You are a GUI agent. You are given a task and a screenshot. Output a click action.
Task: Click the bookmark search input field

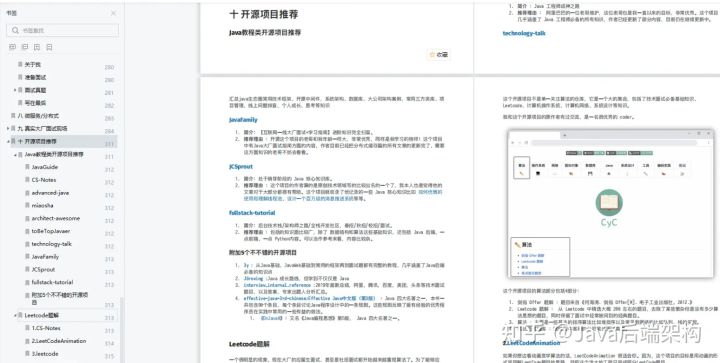(x=62, y=30)
